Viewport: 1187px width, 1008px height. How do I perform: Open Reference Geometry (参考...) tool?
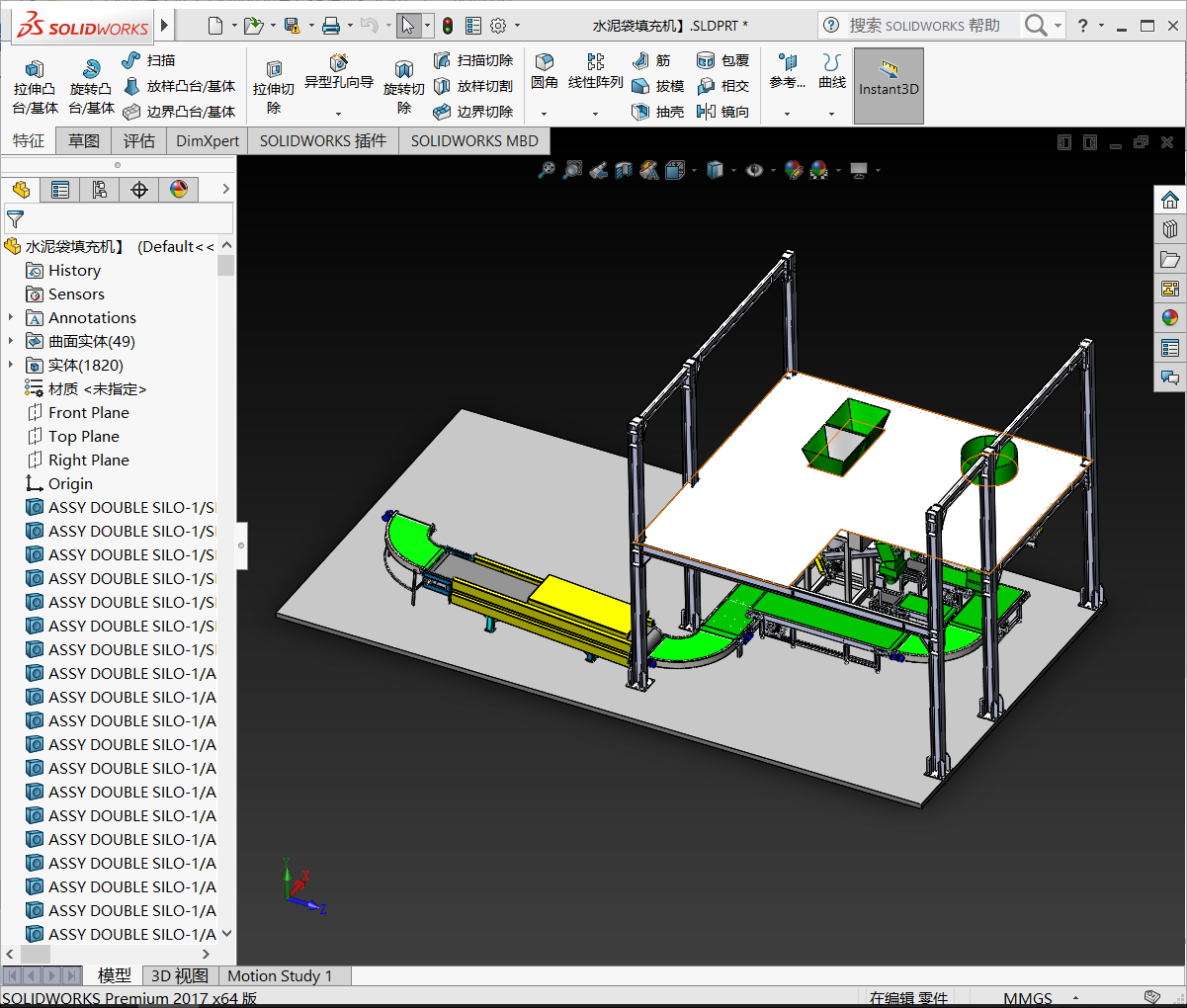(x=788, y=72)
